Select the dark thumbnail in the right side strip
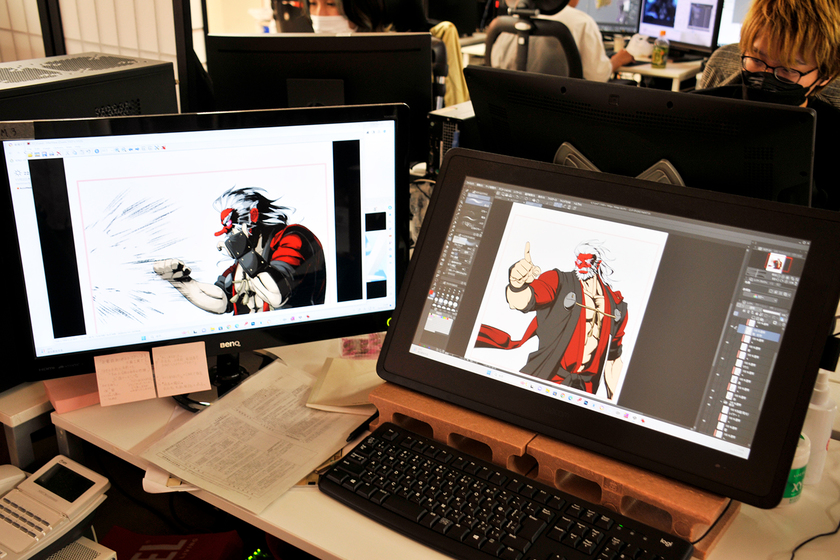 click(375, 221)
